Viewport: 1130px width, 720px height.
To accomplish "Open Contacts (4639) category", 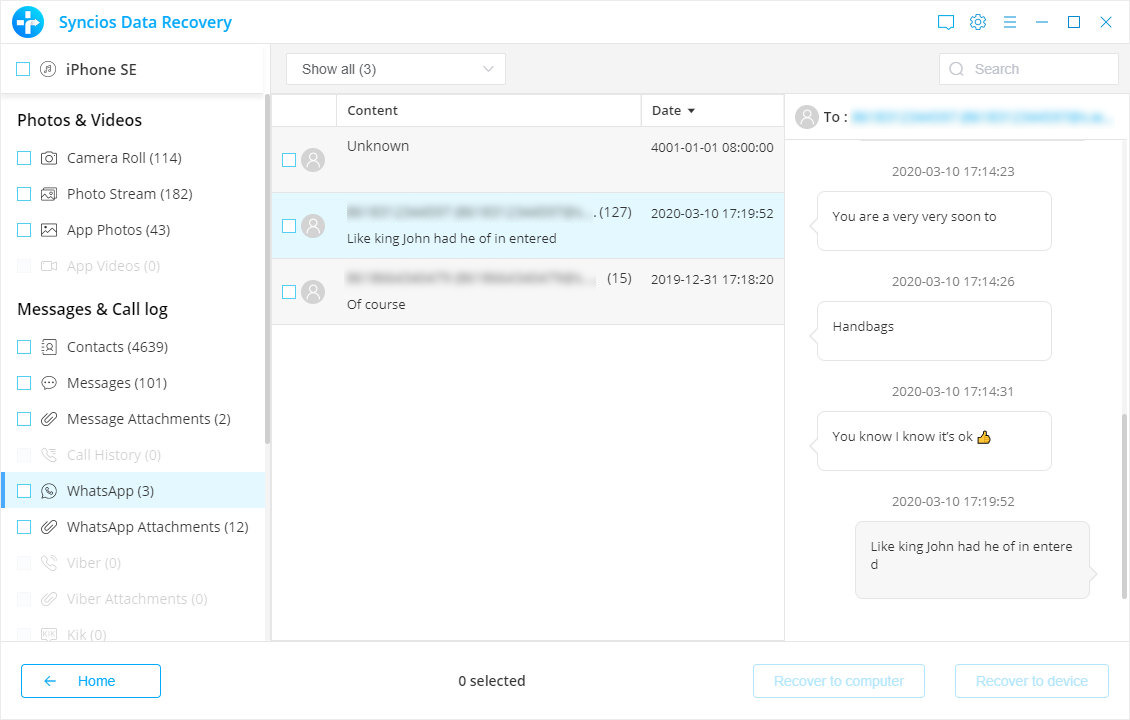I will click(117, 347).
